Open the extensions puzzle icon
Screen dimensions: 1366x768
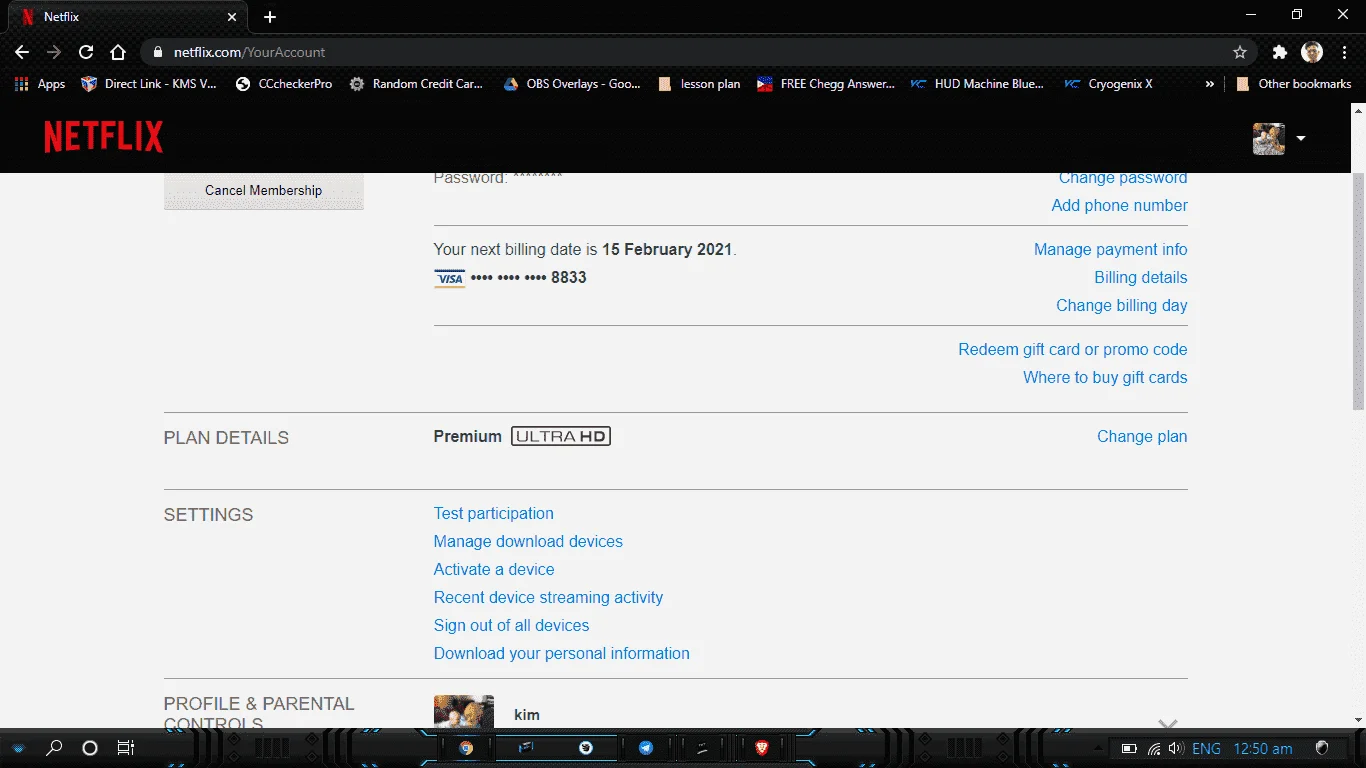point(1280,52)
